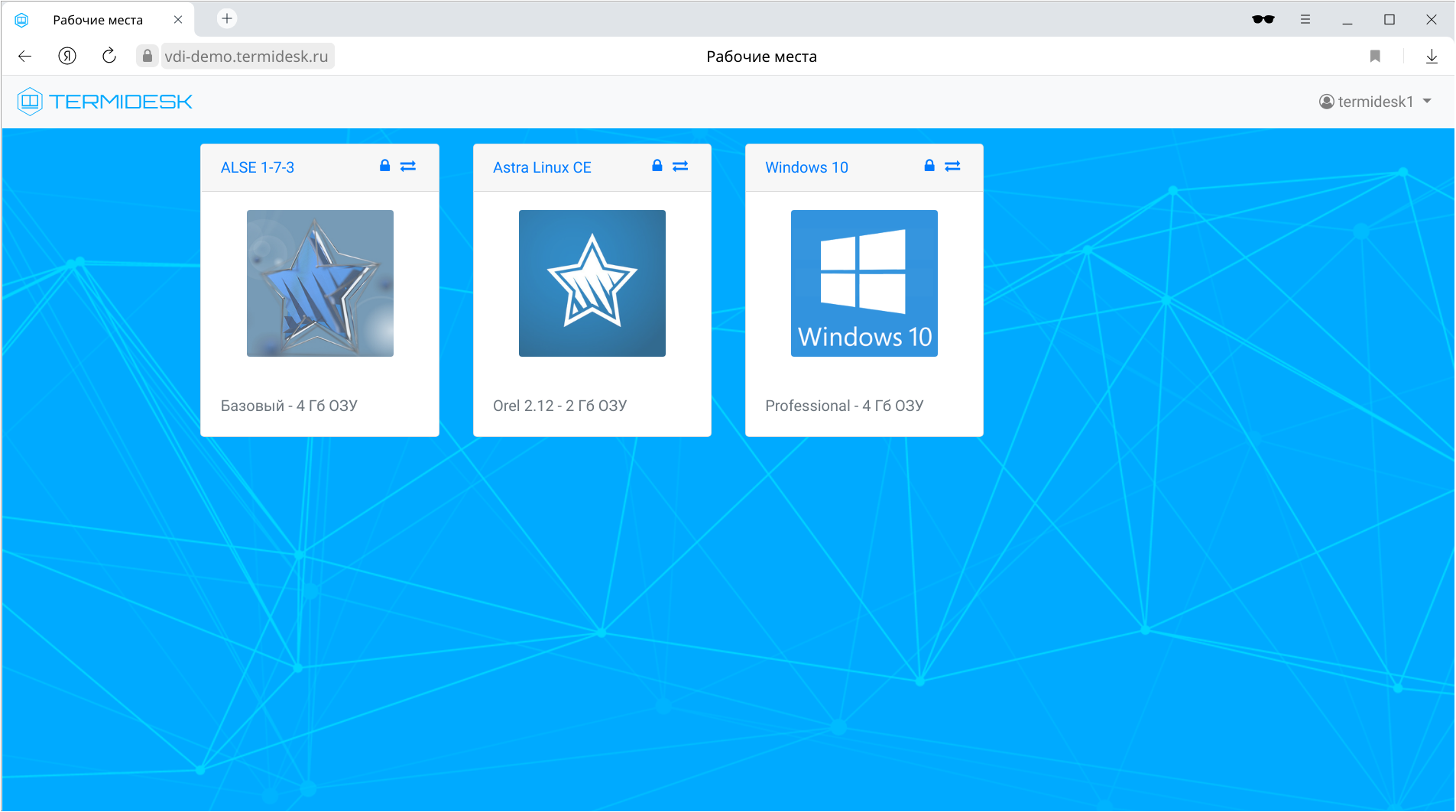Click the Astra Linux CE title link
Viewport: 1456px width, 812px height.
click(541, 167)
